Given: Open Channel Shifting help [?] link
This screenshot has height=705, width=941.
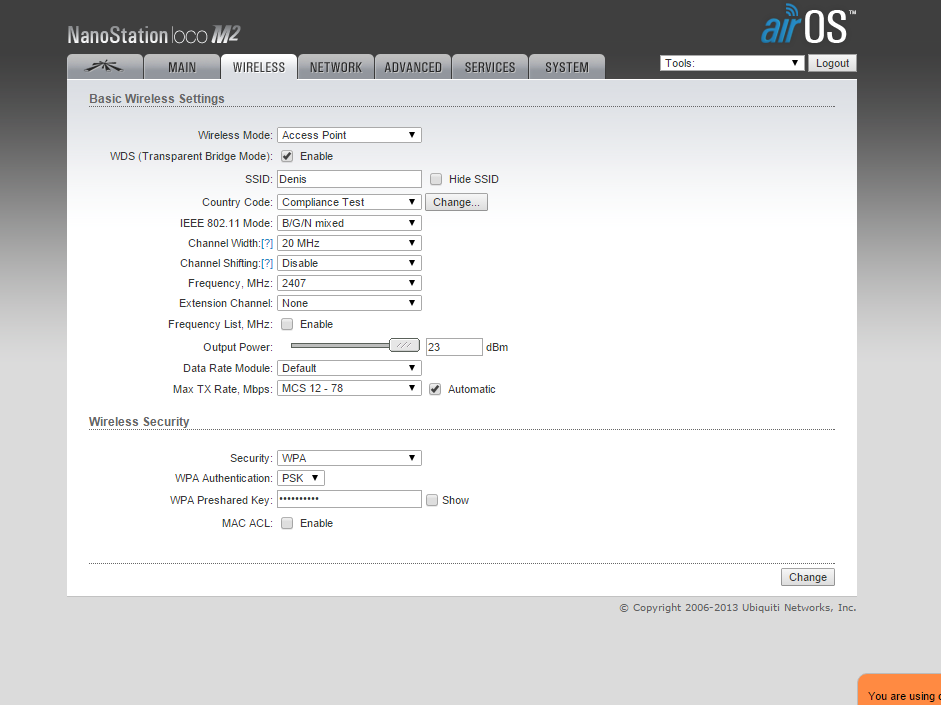Looking at the screenshot, I should coord(267,263).
